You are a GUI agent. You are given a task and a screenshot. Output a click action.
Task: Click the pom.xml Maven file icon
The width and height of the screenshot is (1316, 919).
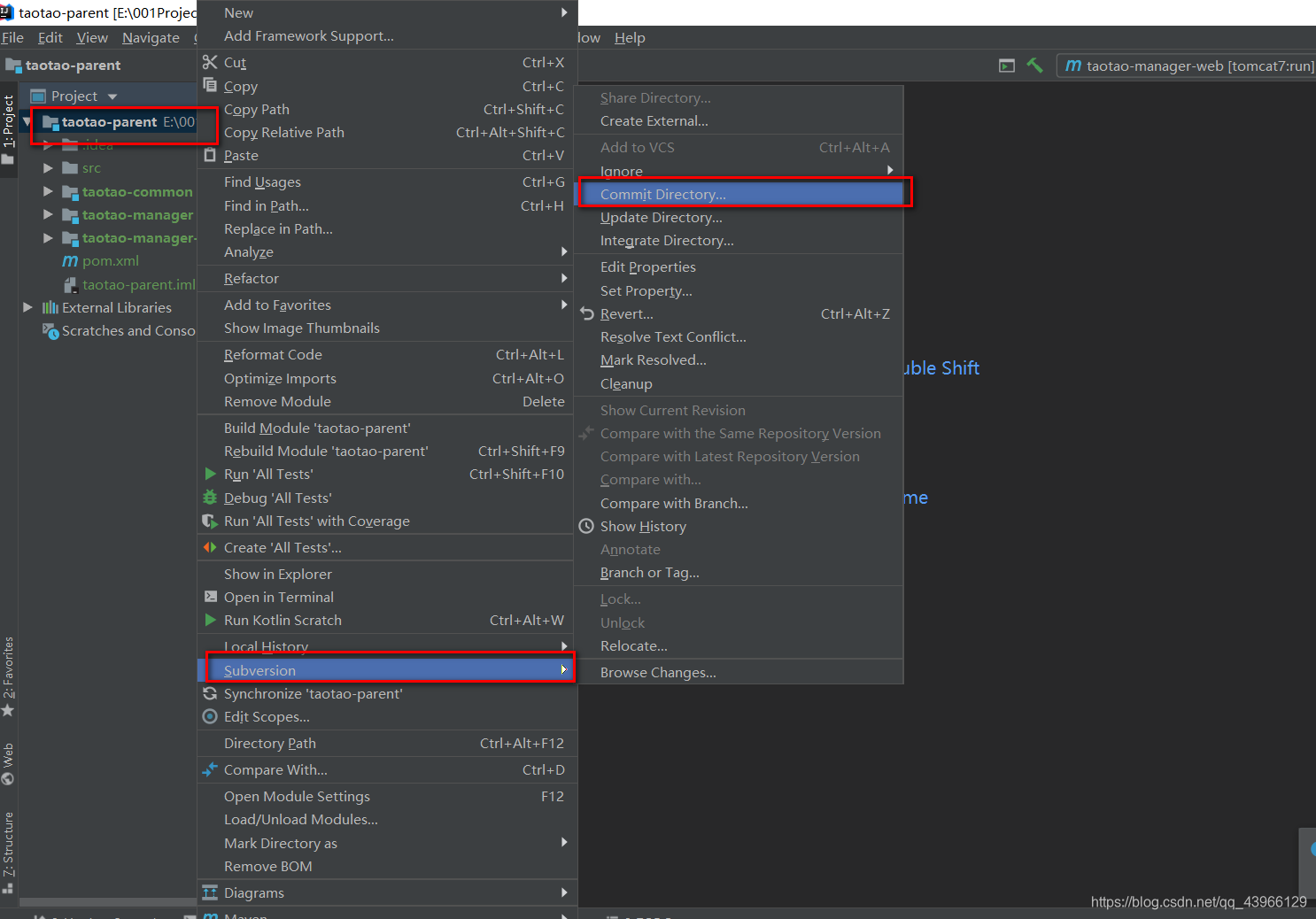click(x=70, y=261)
